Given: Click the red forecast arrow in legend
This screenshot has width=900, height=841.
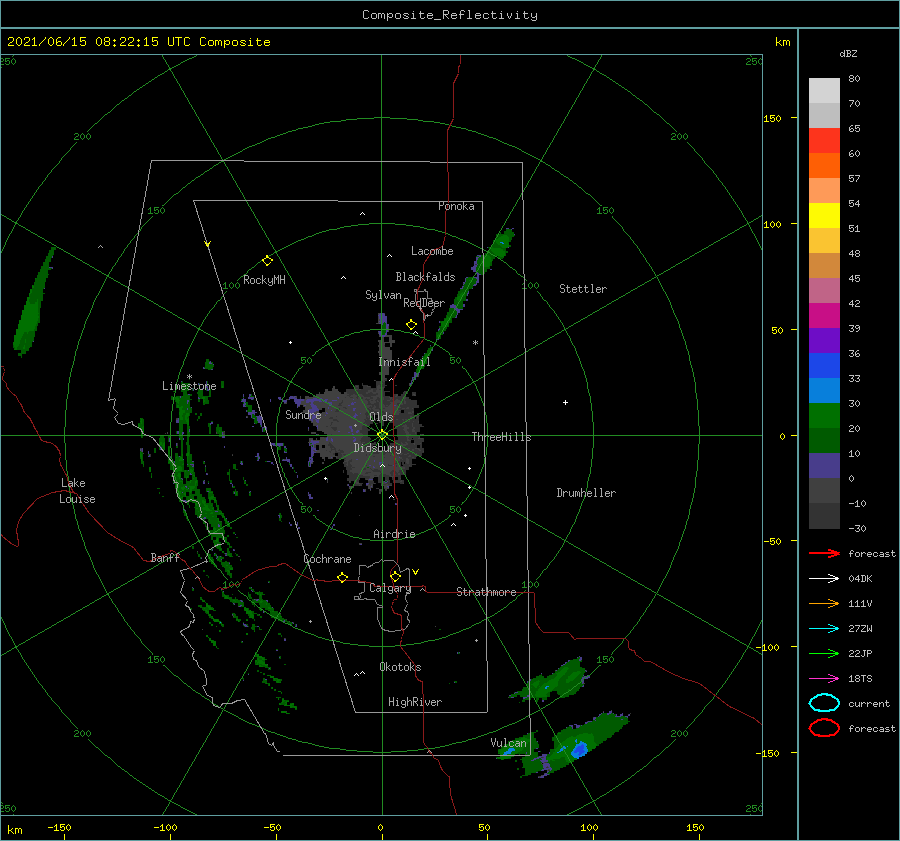Looking at the screenshot, I should click(x=824, y=553).
